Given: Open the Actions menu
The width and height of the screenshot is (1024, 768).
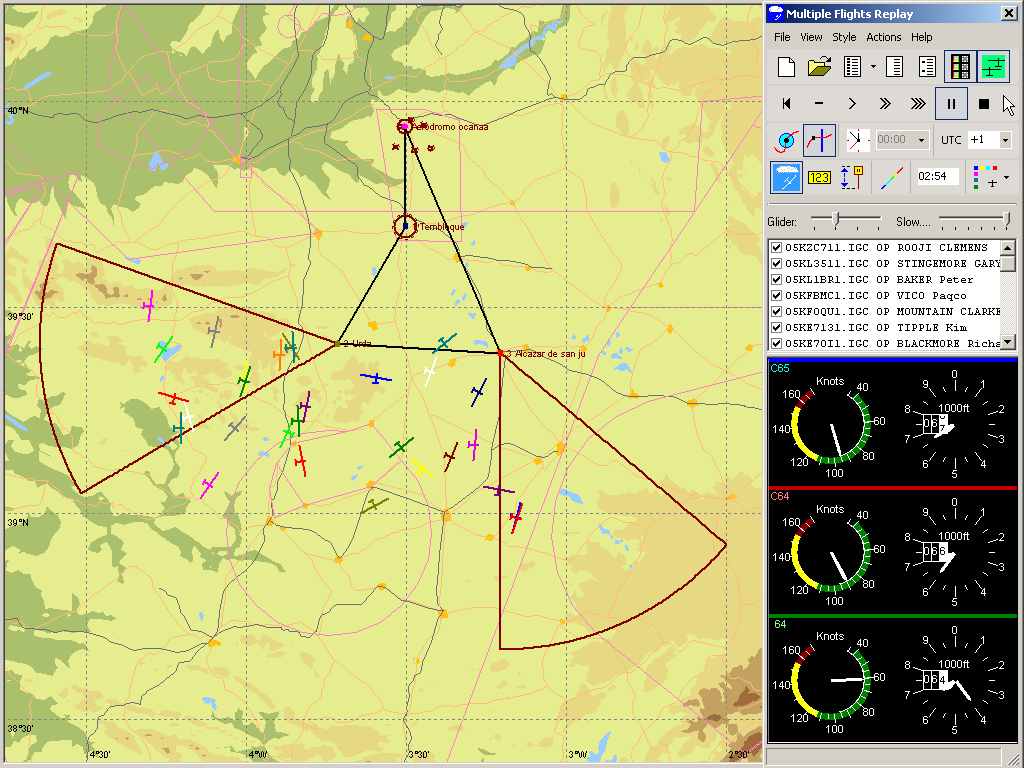Looking at the screenshot, I should pos(884,37).
